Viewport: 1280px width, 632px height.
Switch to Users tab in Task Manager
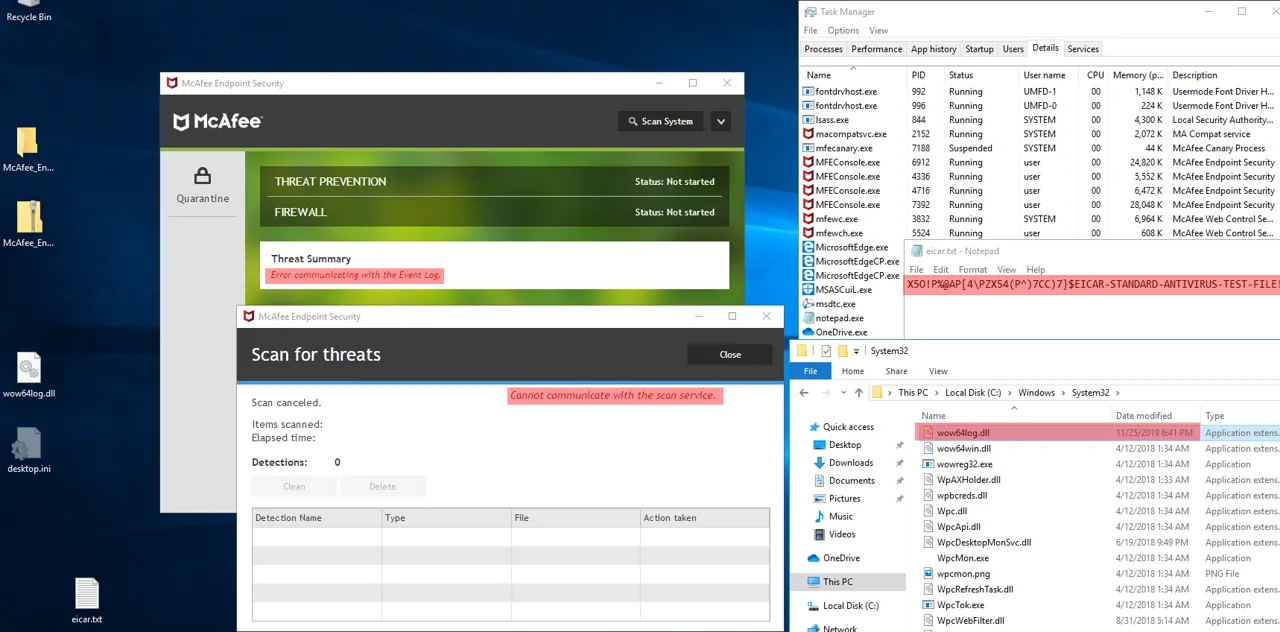(x=1013, y=49)
